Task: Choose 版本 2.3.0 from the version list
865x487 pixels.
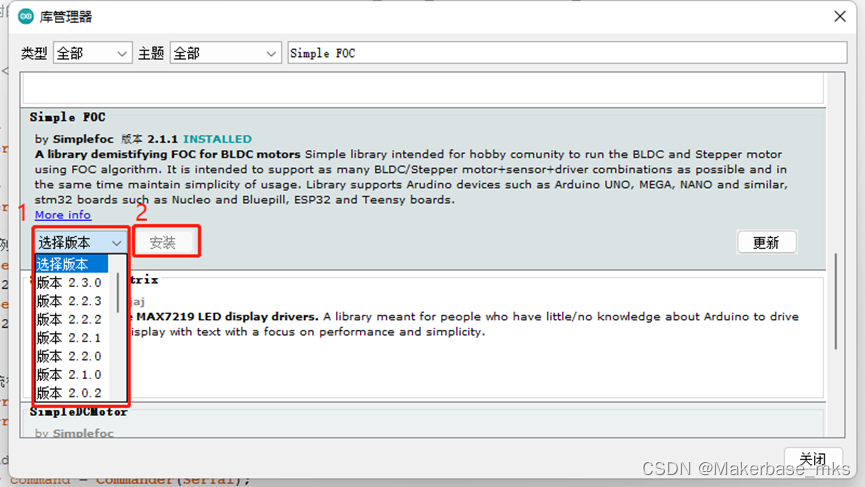Action: click(72, 282)
